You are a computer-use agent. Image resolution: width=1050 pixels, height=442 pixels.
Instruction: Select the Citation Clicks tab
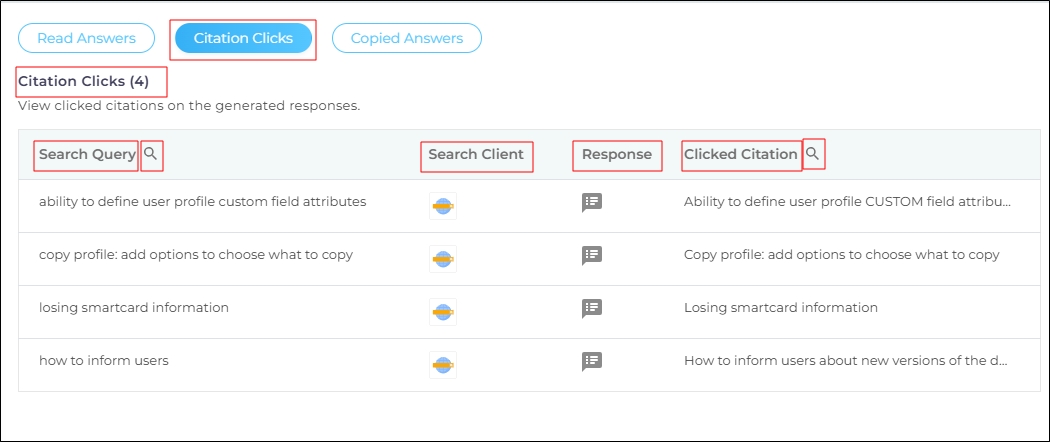243,38
